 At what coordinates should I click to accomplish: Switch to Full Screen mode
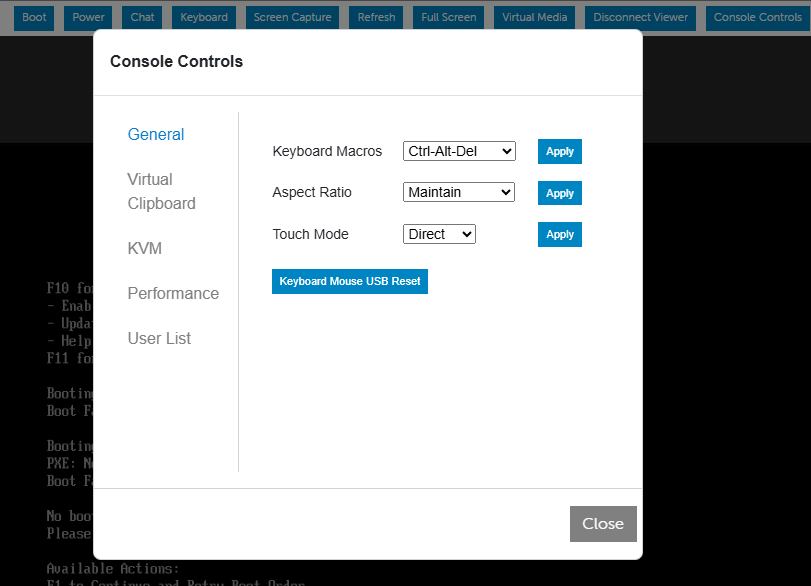click(448, 17)
